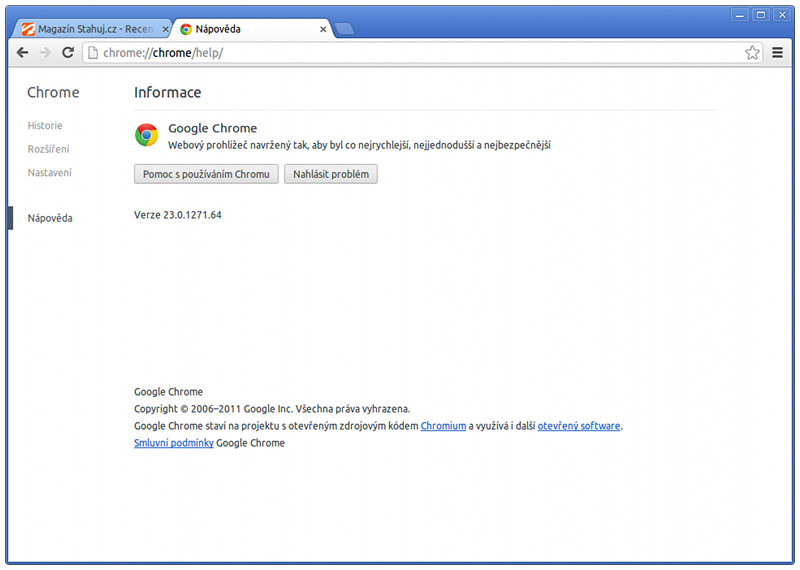The height and width of the screenshot is (570, 800).
Task: Click the Google Chrome product title
Action: [213, 128]
